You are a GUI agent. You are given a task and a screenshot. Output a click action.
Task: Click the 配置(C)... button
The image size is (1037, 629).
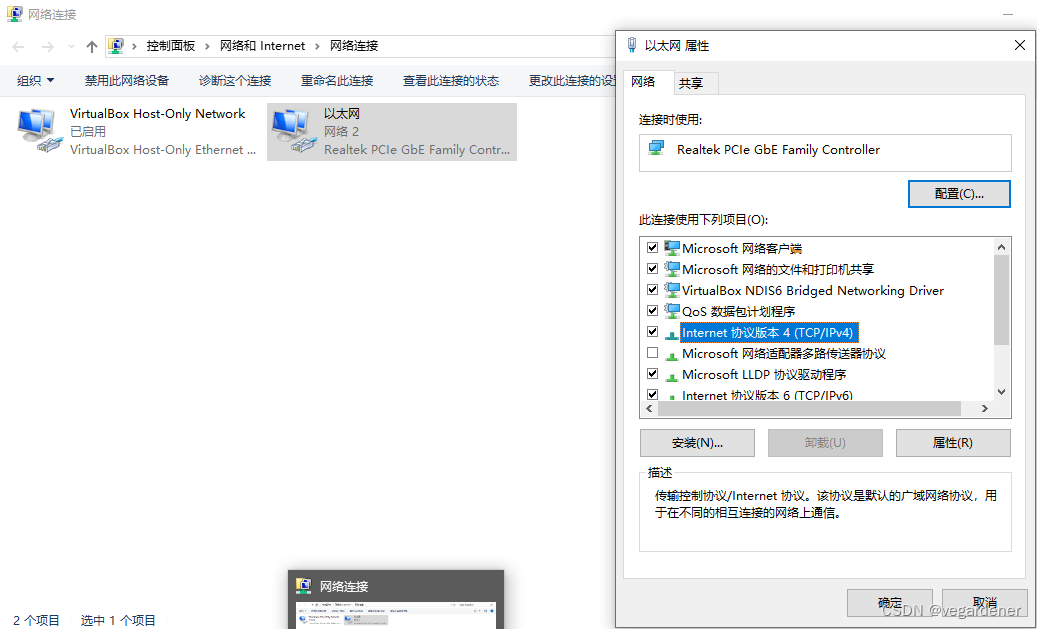[959, 194]
